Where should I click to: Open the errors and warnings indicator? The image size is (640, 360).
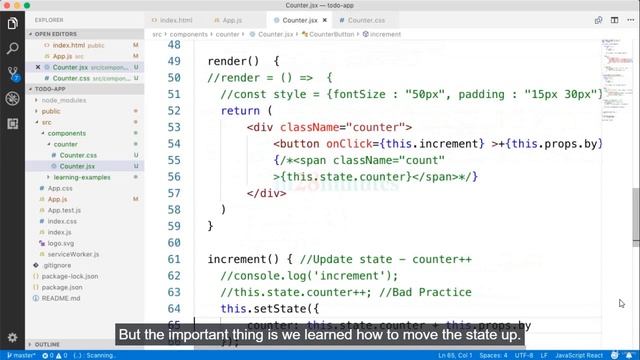tap(55, 356)
